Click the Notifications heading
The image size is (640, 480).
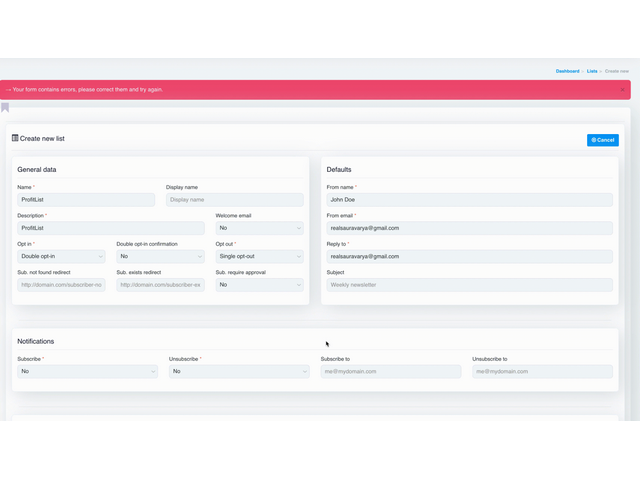(x=36, y=341)
